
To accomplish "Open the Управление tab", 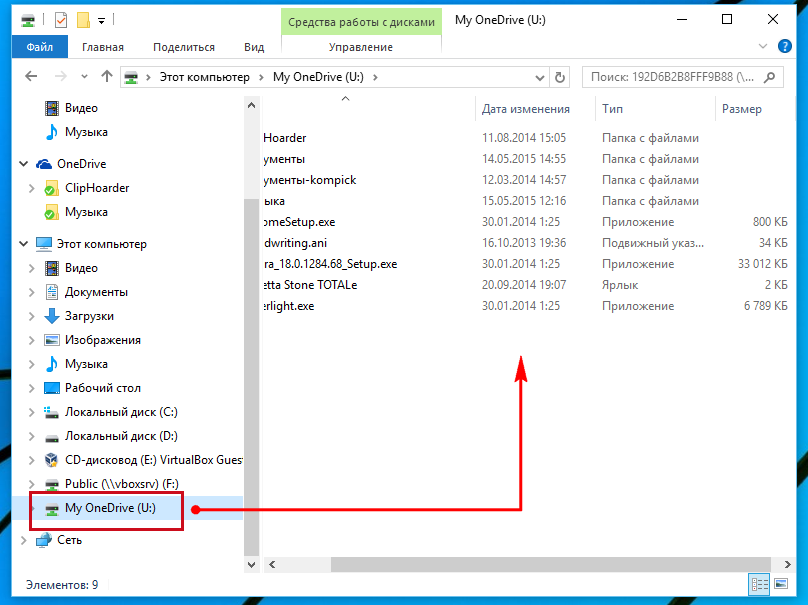I will point(360,47).
